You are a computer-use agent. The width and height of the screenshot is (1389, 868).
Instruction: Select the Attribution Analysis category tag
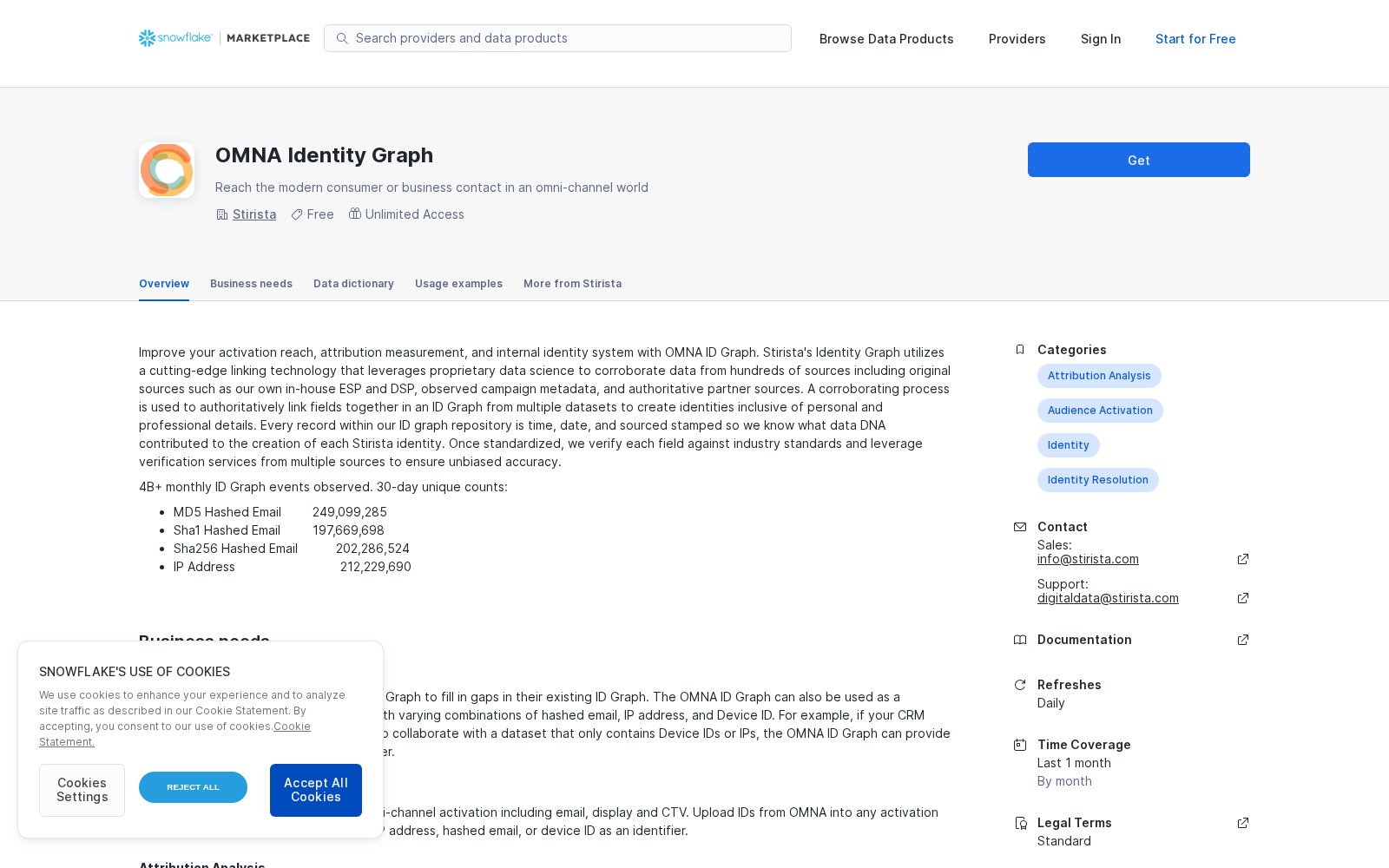click(1099, 376)
